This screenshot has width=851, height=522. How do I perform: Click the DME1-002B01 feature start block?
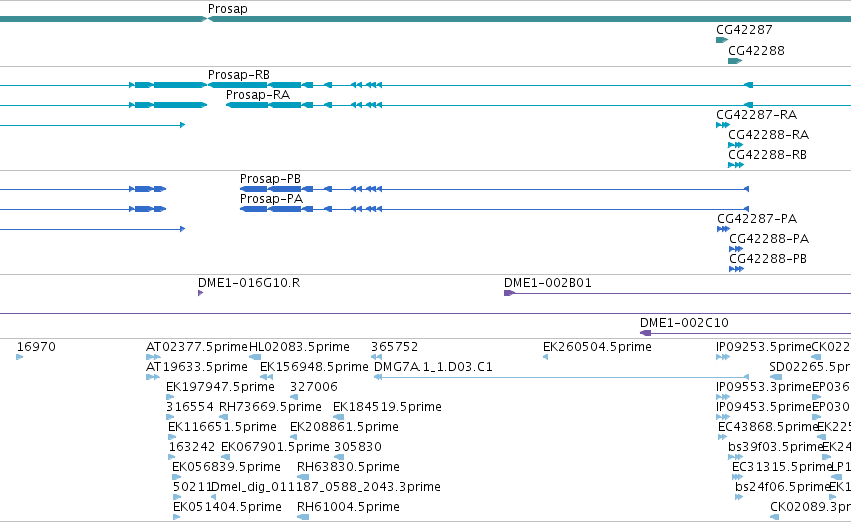[x=509, y=294]
